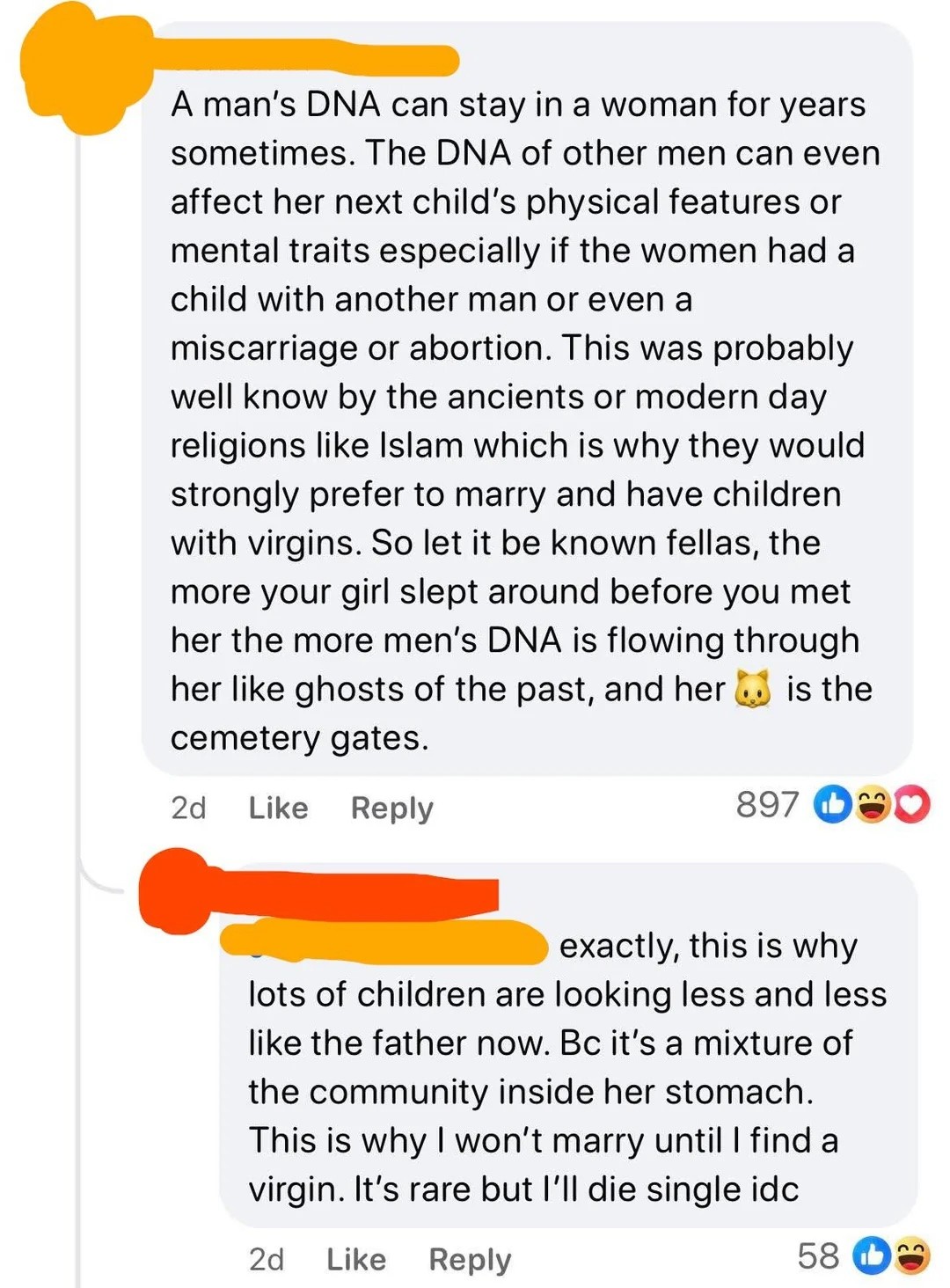This screenshot has height=1288, width=950.
Task: Click Reply under the second comment
Action: tap(471, 1258)
